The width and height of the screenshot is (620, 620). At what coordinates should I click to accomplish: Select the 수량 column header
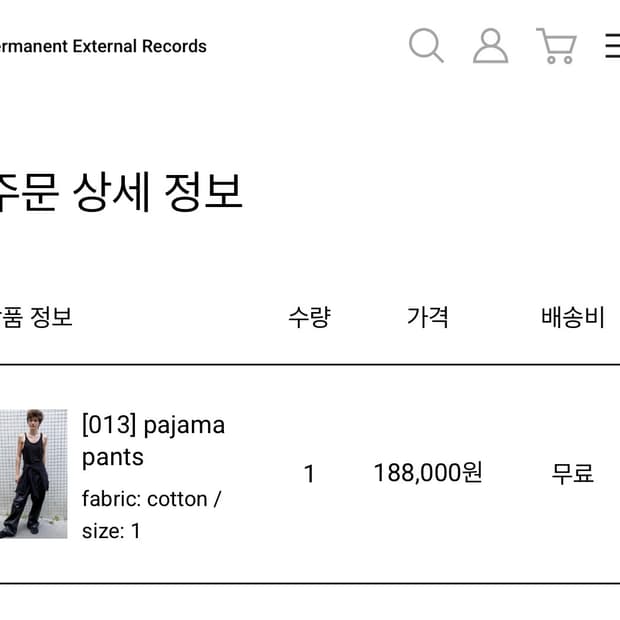pos(309,318)
